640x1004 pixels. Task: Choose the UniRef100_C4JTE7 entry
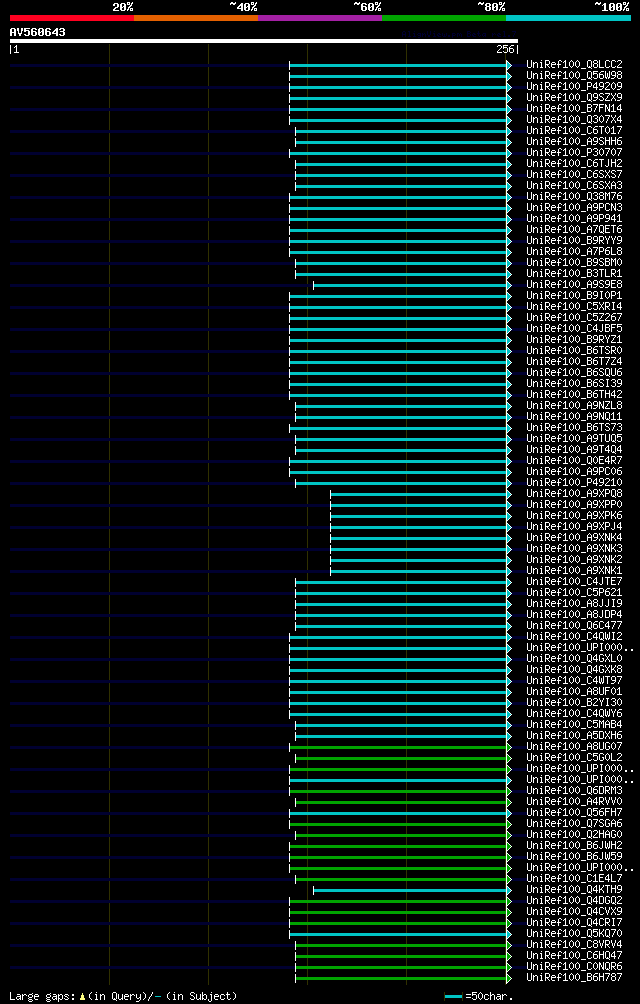(574, 581)
